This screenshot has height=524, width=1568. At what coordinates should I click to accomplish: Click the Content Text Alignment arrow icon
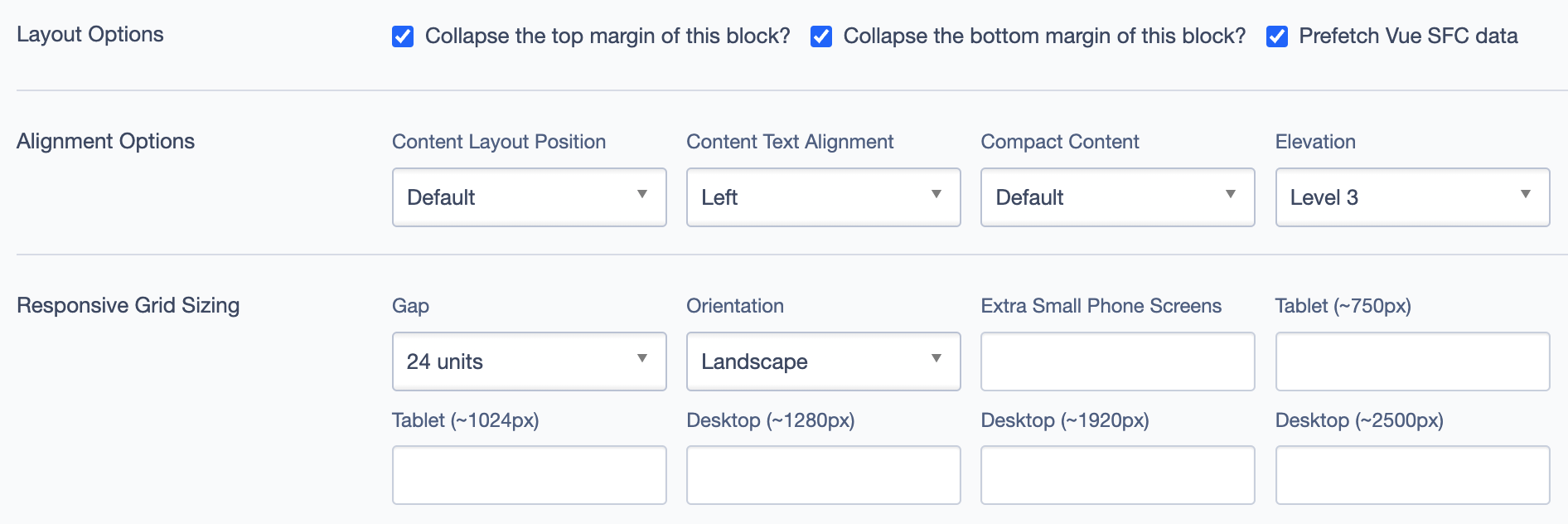click(936, 195)
